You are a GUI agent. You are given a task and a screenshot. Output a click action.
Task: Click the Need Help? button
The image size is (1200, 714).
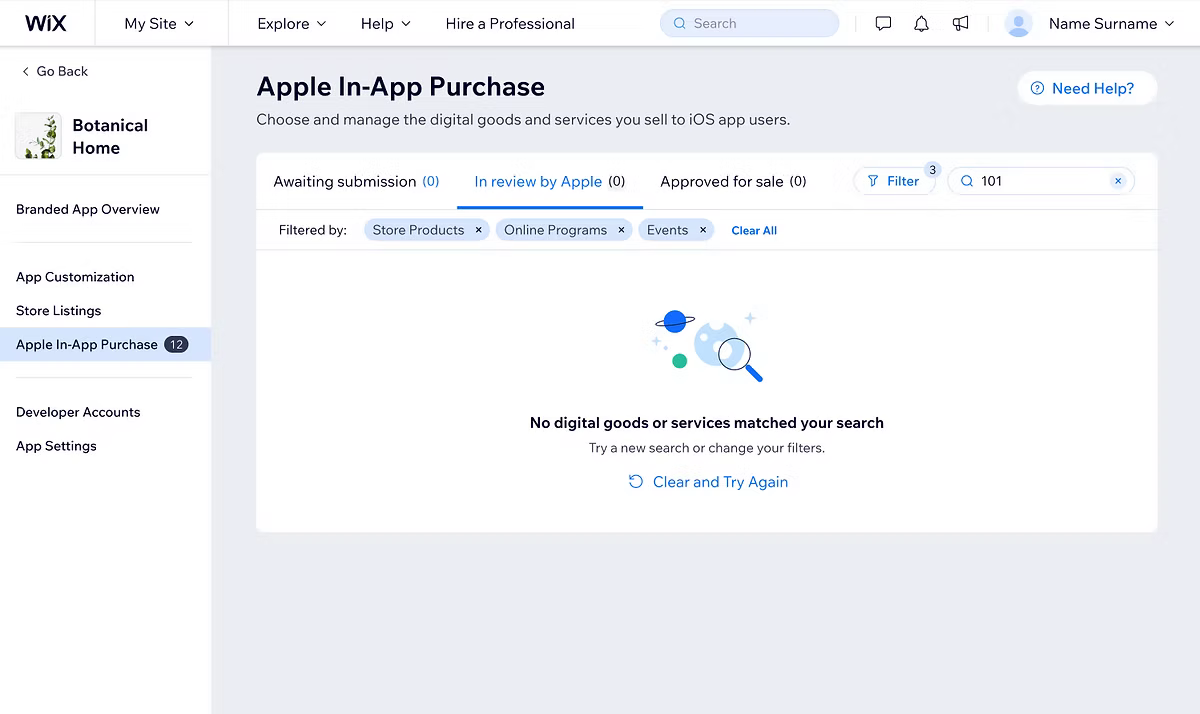[1086, 88]
